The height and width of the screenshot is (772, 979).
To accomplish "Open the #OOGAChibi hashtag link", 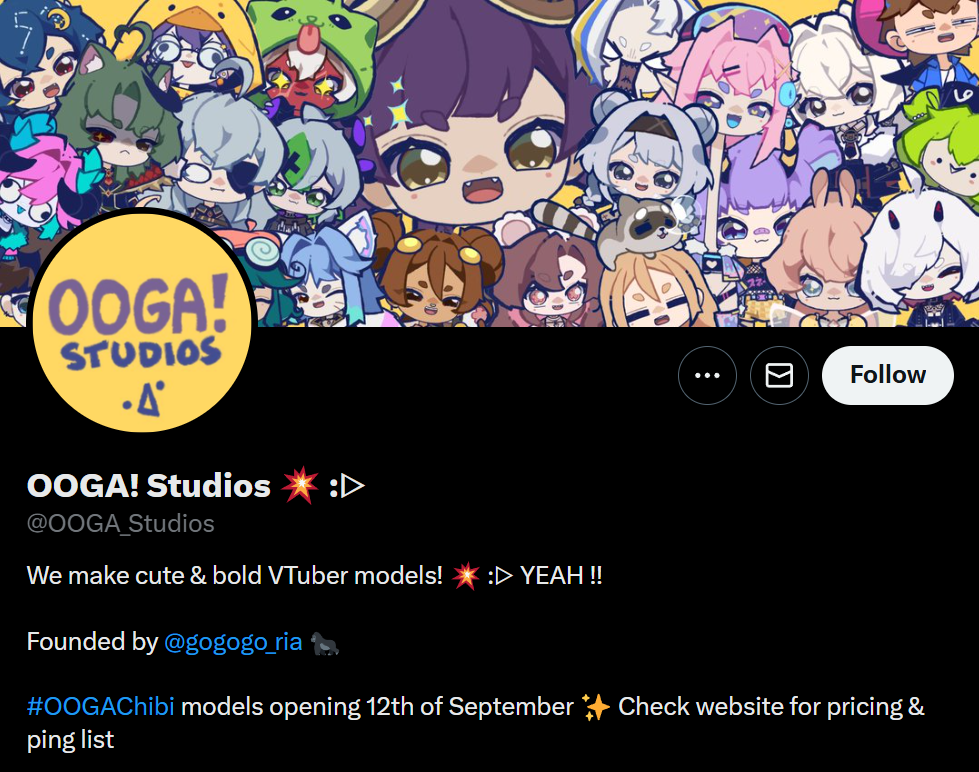I will pyautogui.click(x=101, y=706).
